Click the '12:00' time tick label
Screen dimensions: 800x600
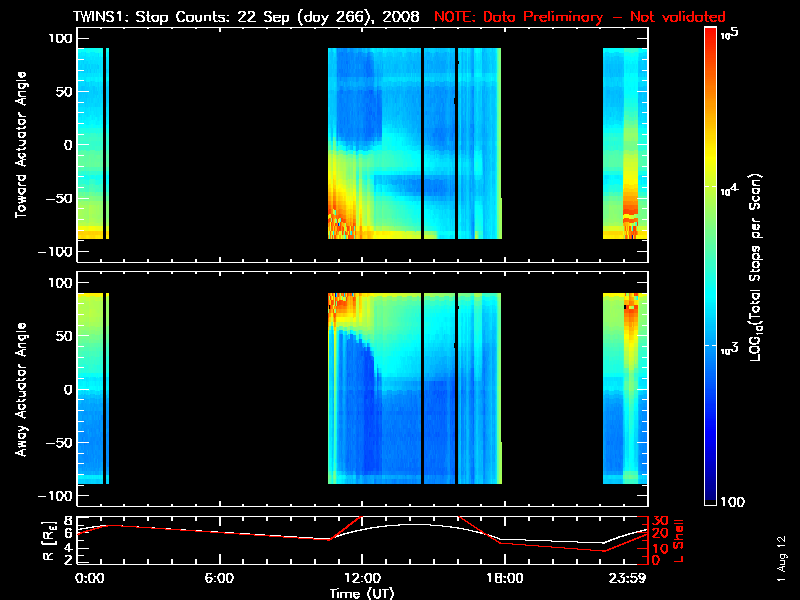[x=362, y=578]
